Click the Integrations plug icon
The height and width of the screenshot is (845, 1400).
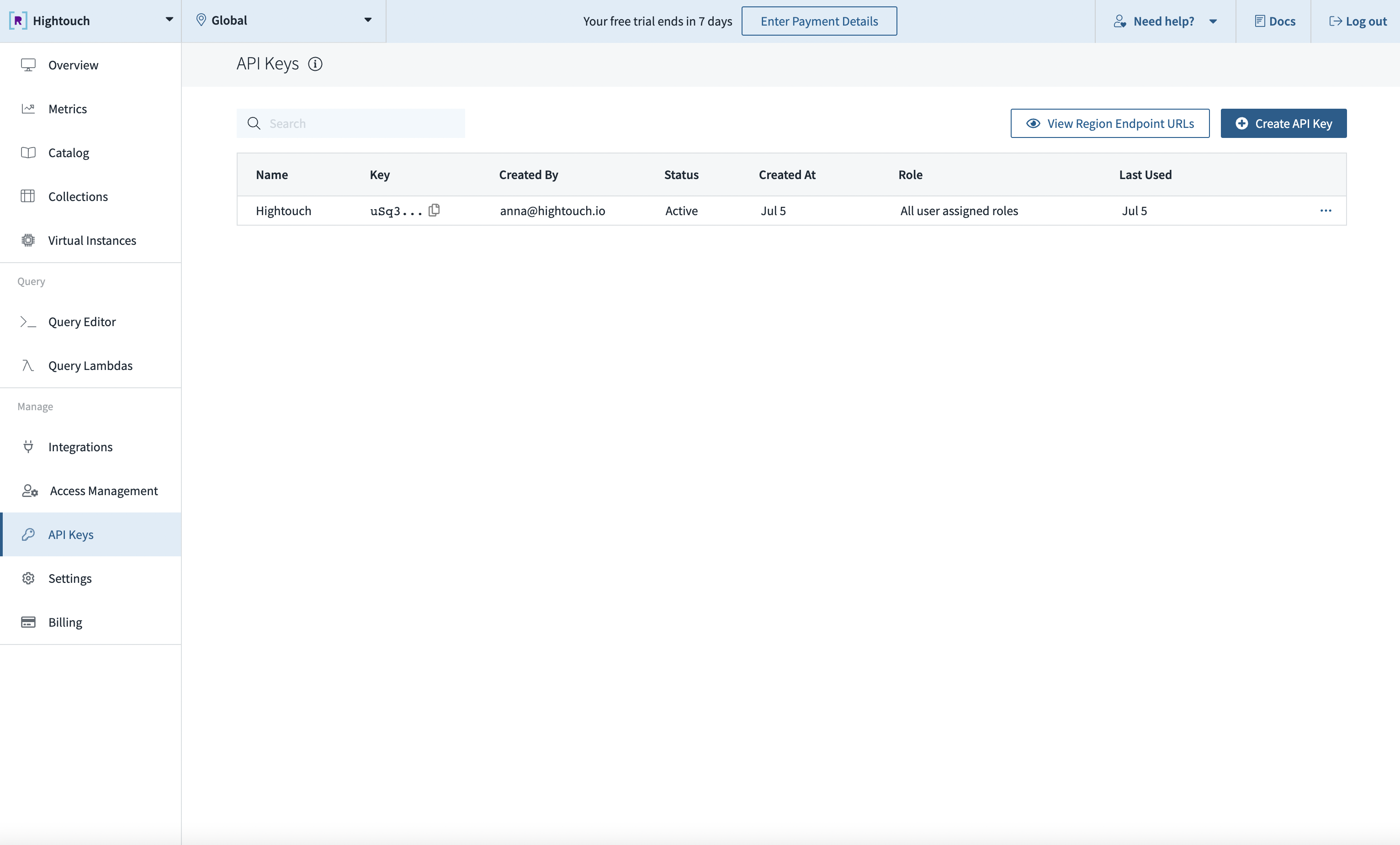coord(28,446)
